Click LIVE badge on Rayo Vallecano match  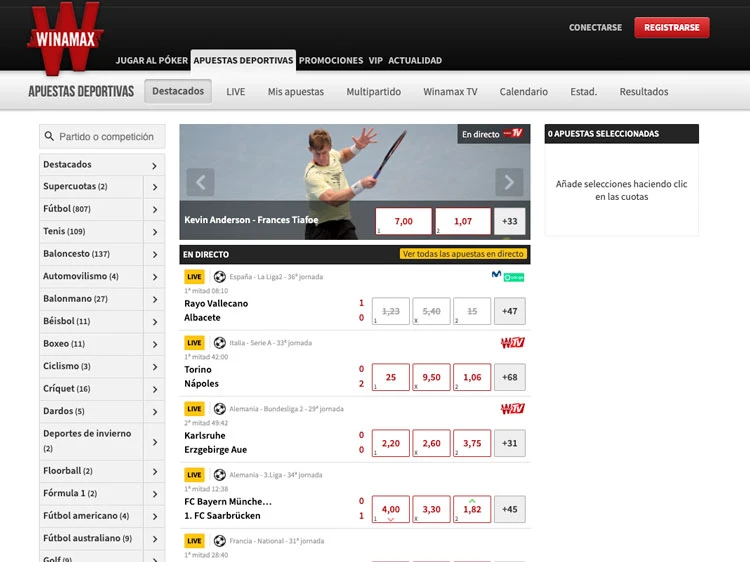coord(194,276)
